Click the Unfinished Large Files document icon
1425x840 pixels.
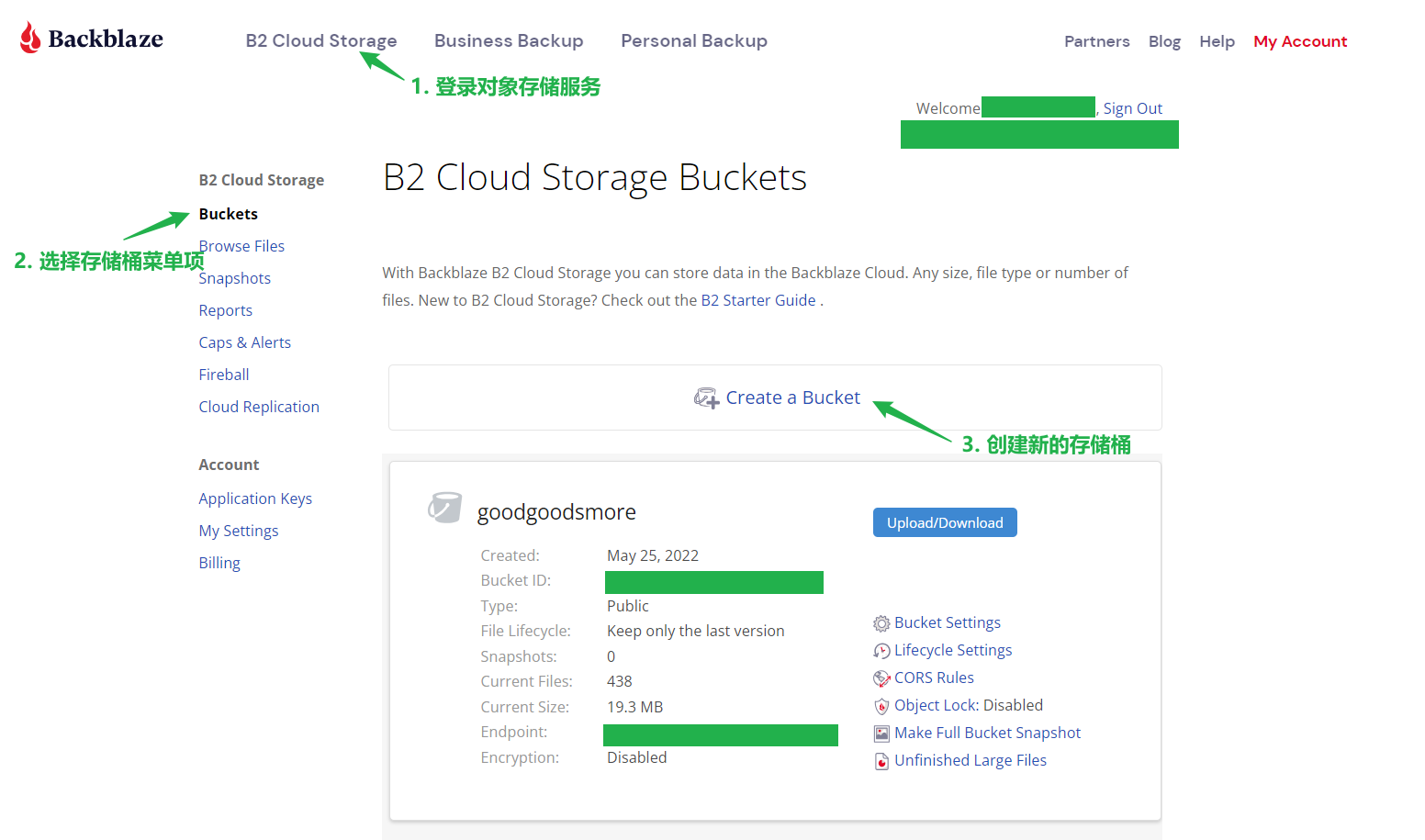(x=881, y=761)
